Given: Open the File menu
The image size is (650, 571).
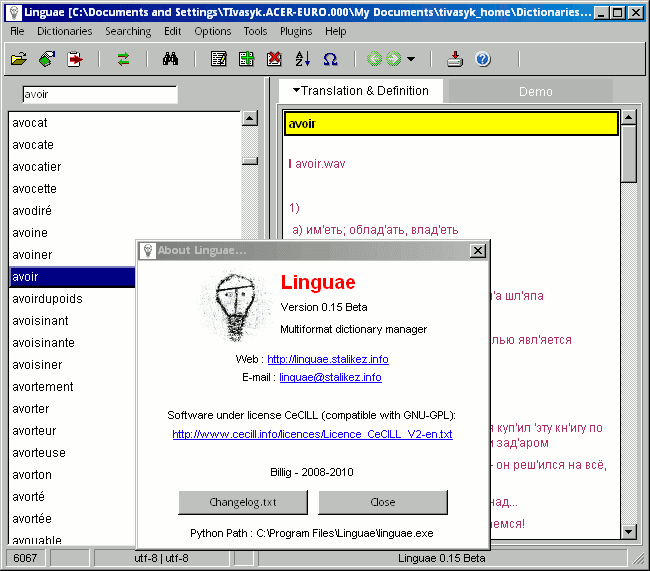Looking at the screenshot, I should tap(17, 31).
